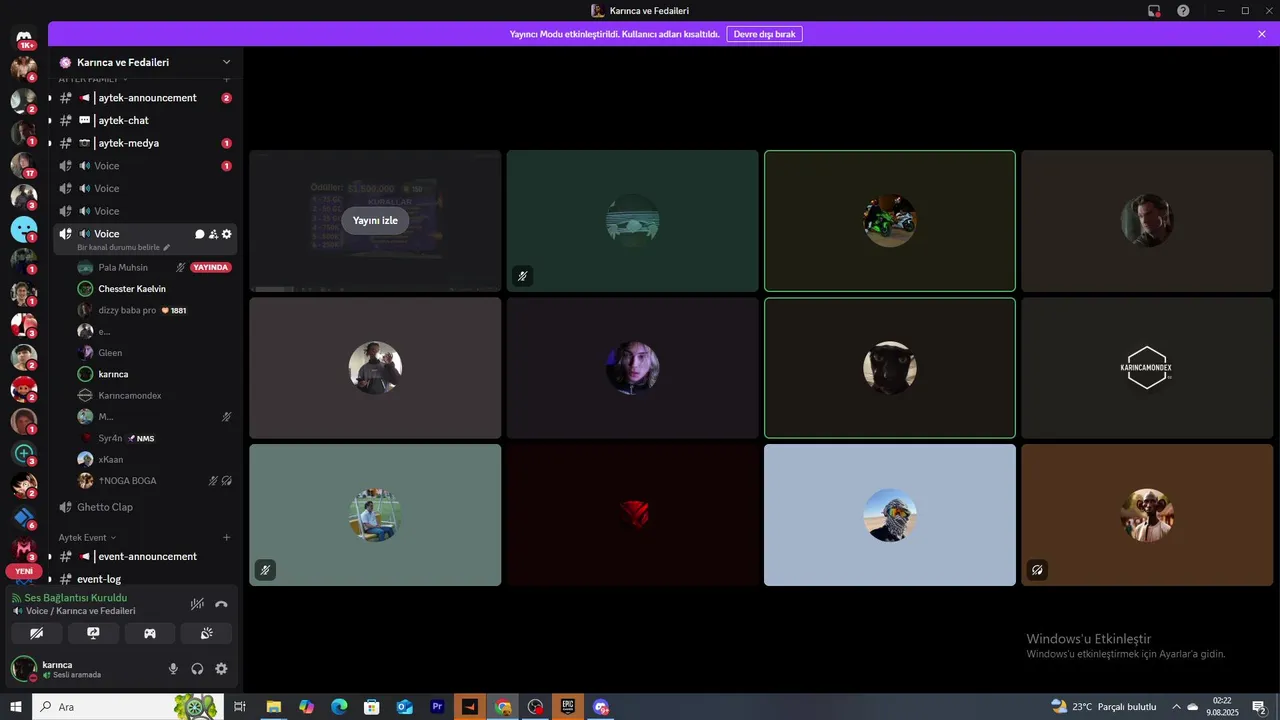Open user settings gear icon
Image resolution: width=1280 pixels, height=720 pixels.
tap(221, 669)
